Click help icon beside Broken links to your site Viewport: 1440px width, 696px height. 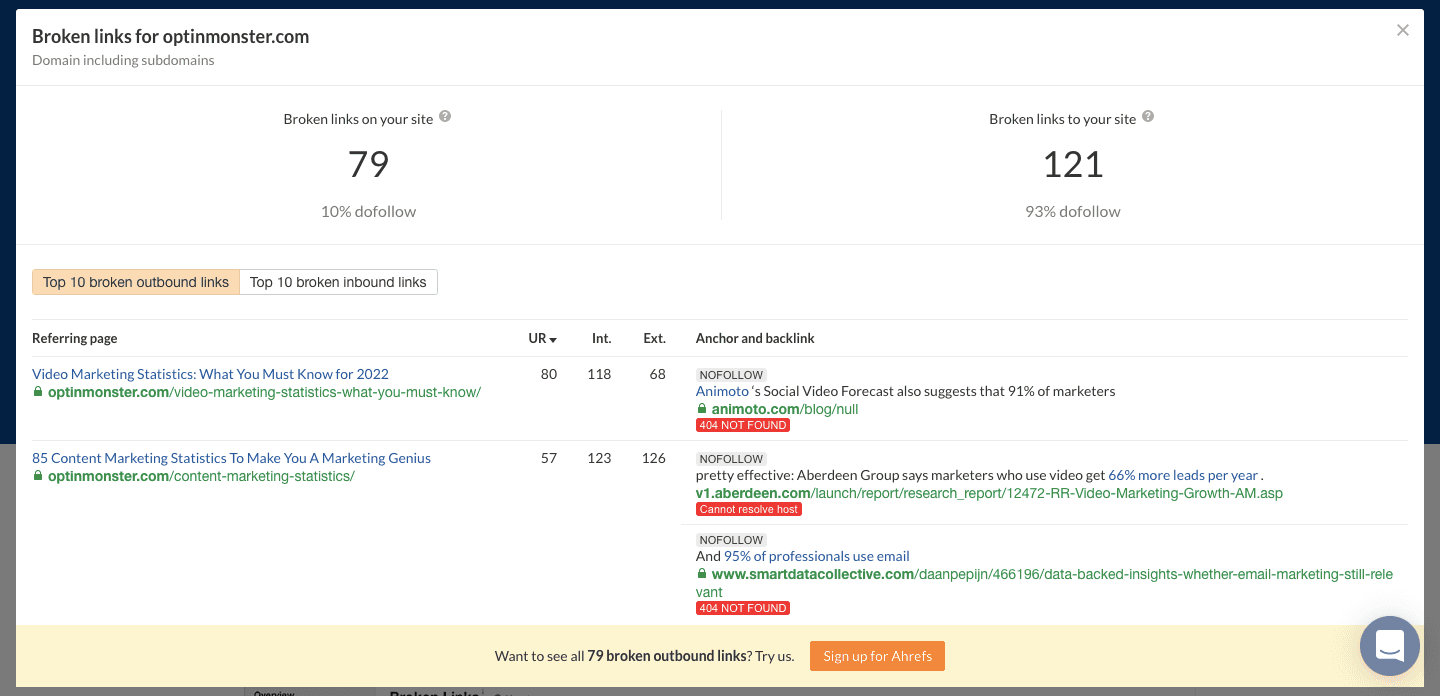(1148, 117)
